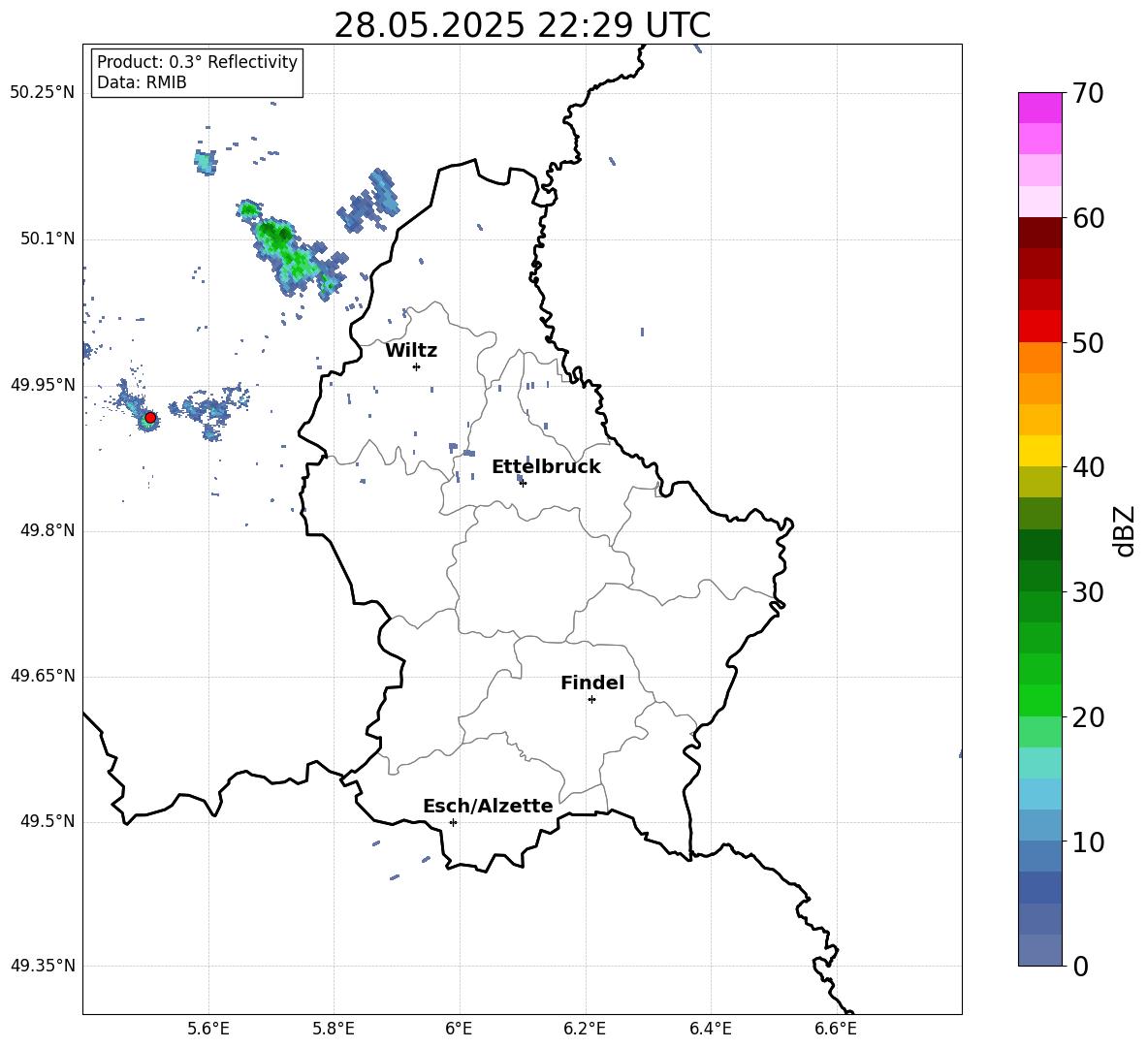
Task: Click the 'Product: 0.3° Reflectivity' text
Action: 197,62
